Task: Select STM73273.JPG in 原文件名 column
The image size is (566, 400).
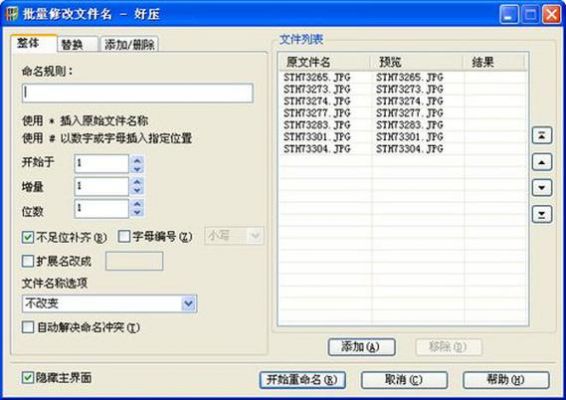Action: pos(317,89)
